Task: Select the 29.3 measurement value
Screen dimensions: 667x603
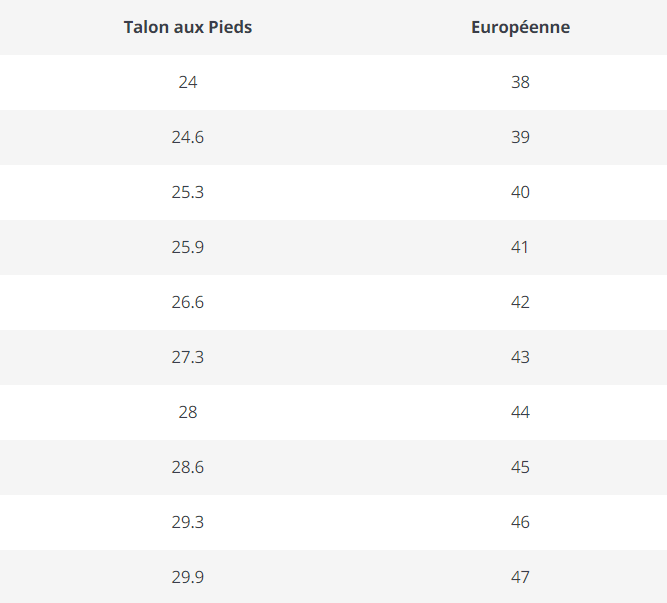Action: 188,522
